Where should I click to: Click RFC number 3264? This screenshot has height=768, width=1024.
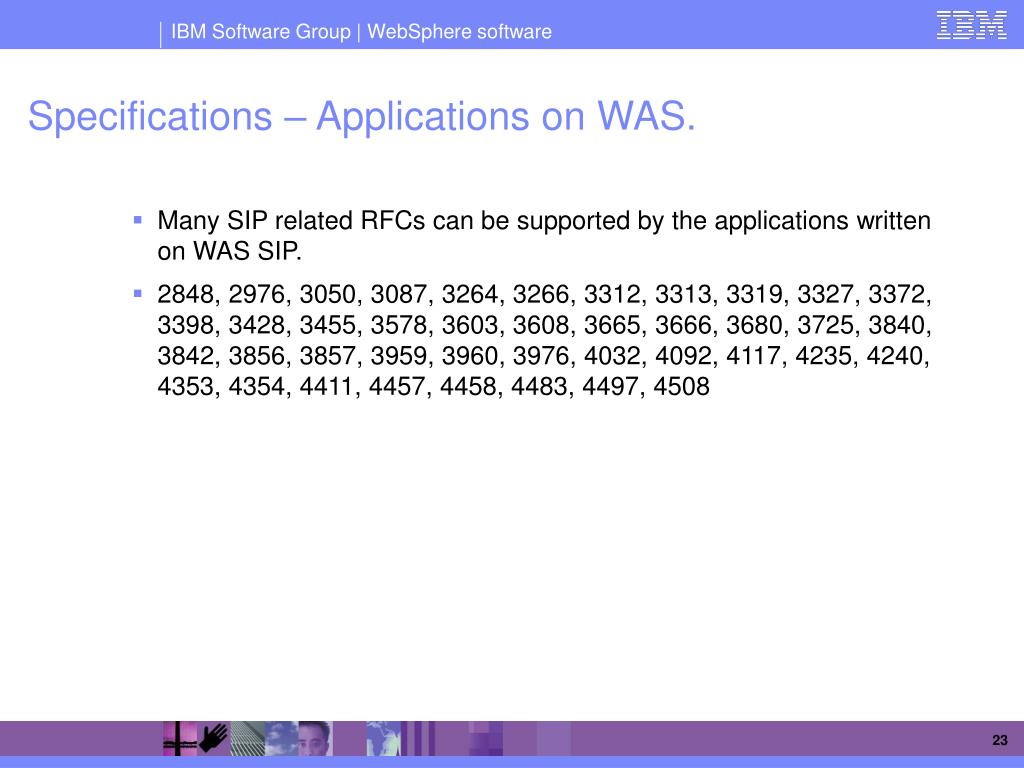click(470, 295)
